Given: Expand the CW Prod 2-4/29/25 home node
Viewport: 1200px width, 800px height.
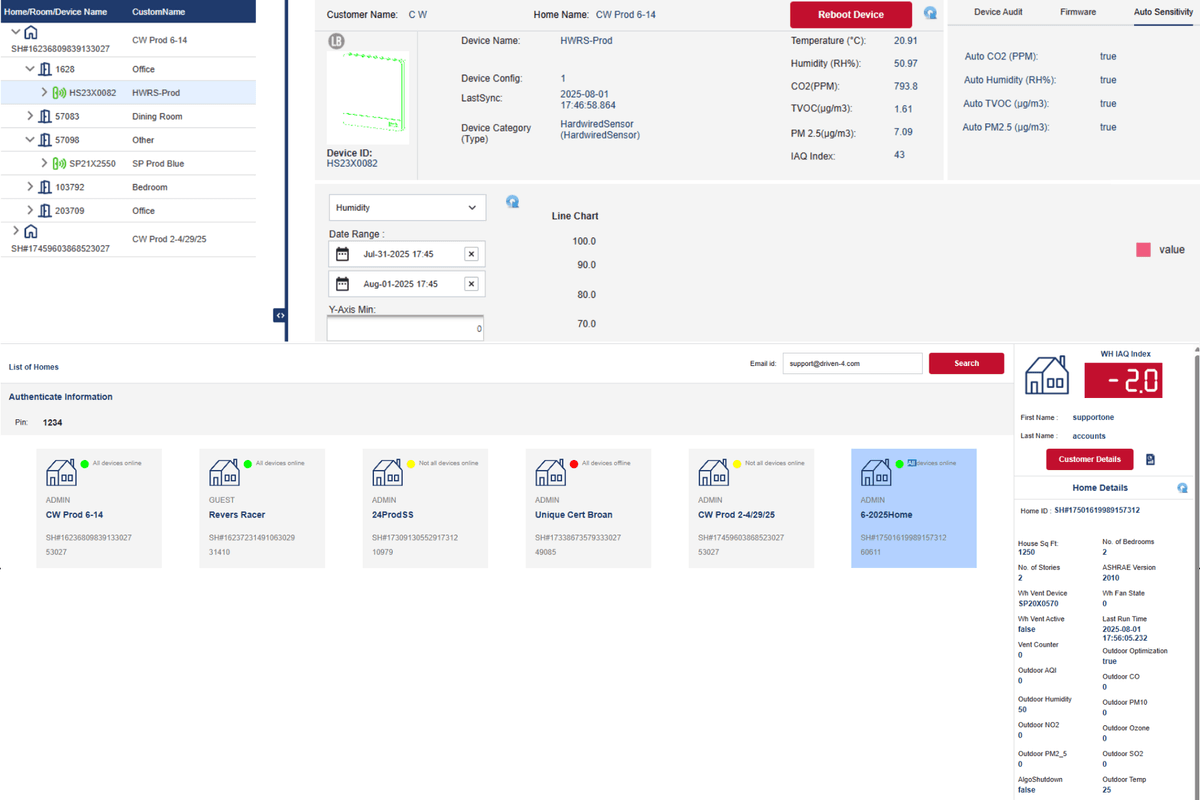Looking at the screenshot, I should 16,231.
